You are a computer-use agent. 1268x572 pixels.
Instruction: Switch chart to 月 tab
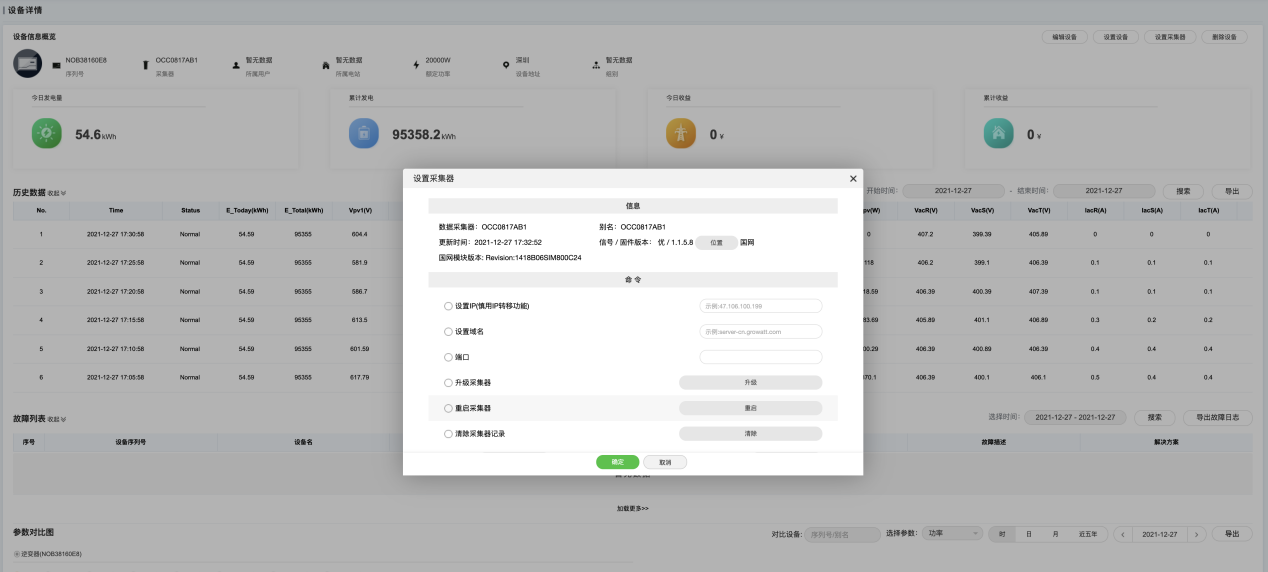pos(1055,534)
